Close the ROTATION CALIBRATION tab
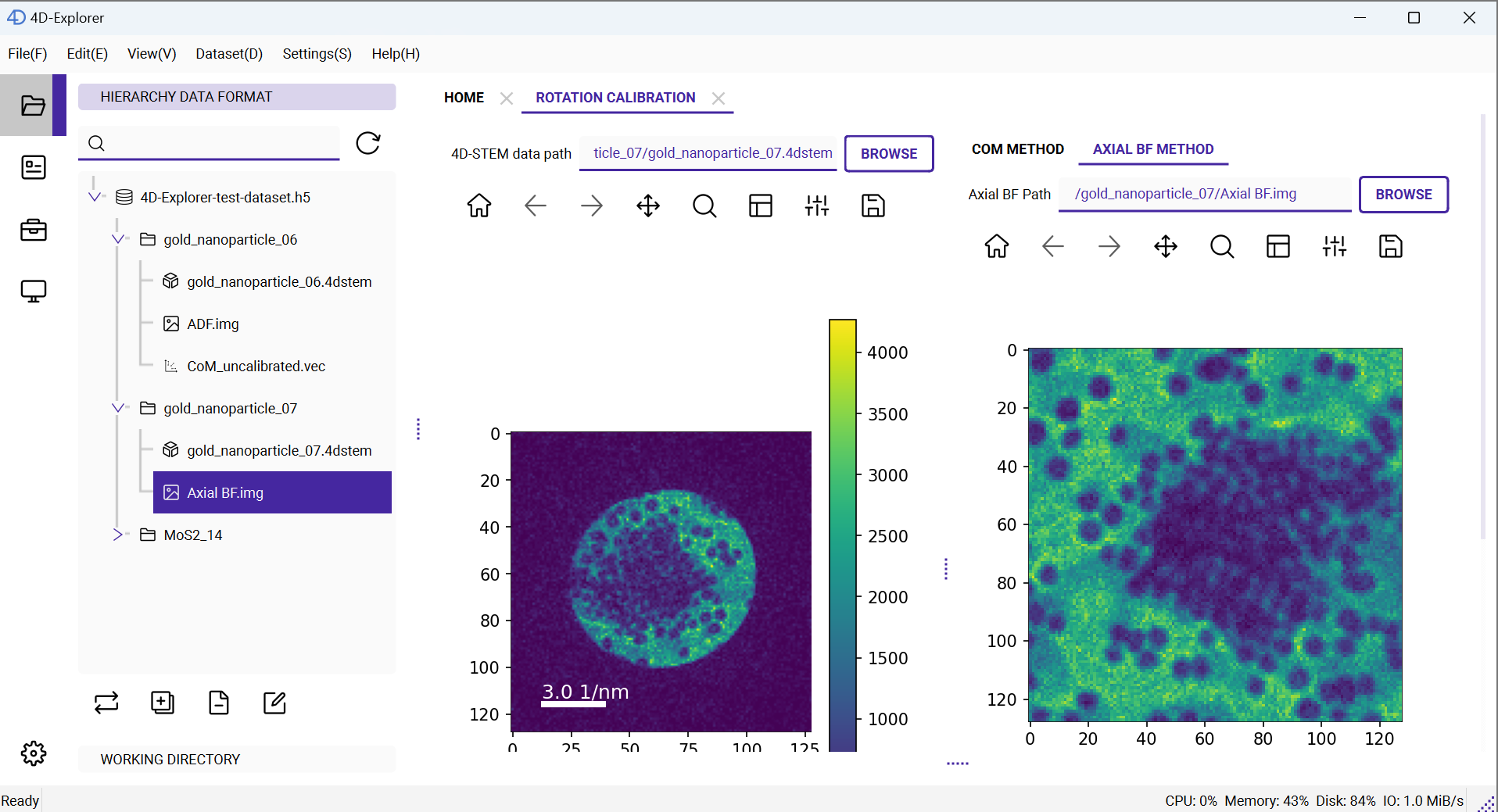This screenshot has height=812, width=1498. tap(719, 98)
